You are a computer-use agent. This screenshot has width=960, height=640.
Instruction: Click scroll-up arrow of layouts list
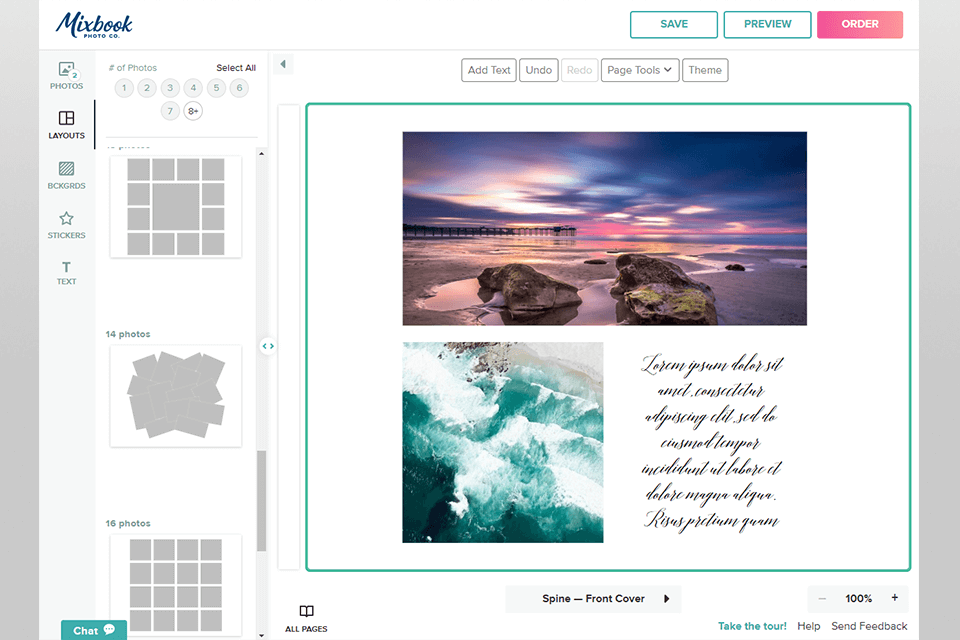click(261, 154)
